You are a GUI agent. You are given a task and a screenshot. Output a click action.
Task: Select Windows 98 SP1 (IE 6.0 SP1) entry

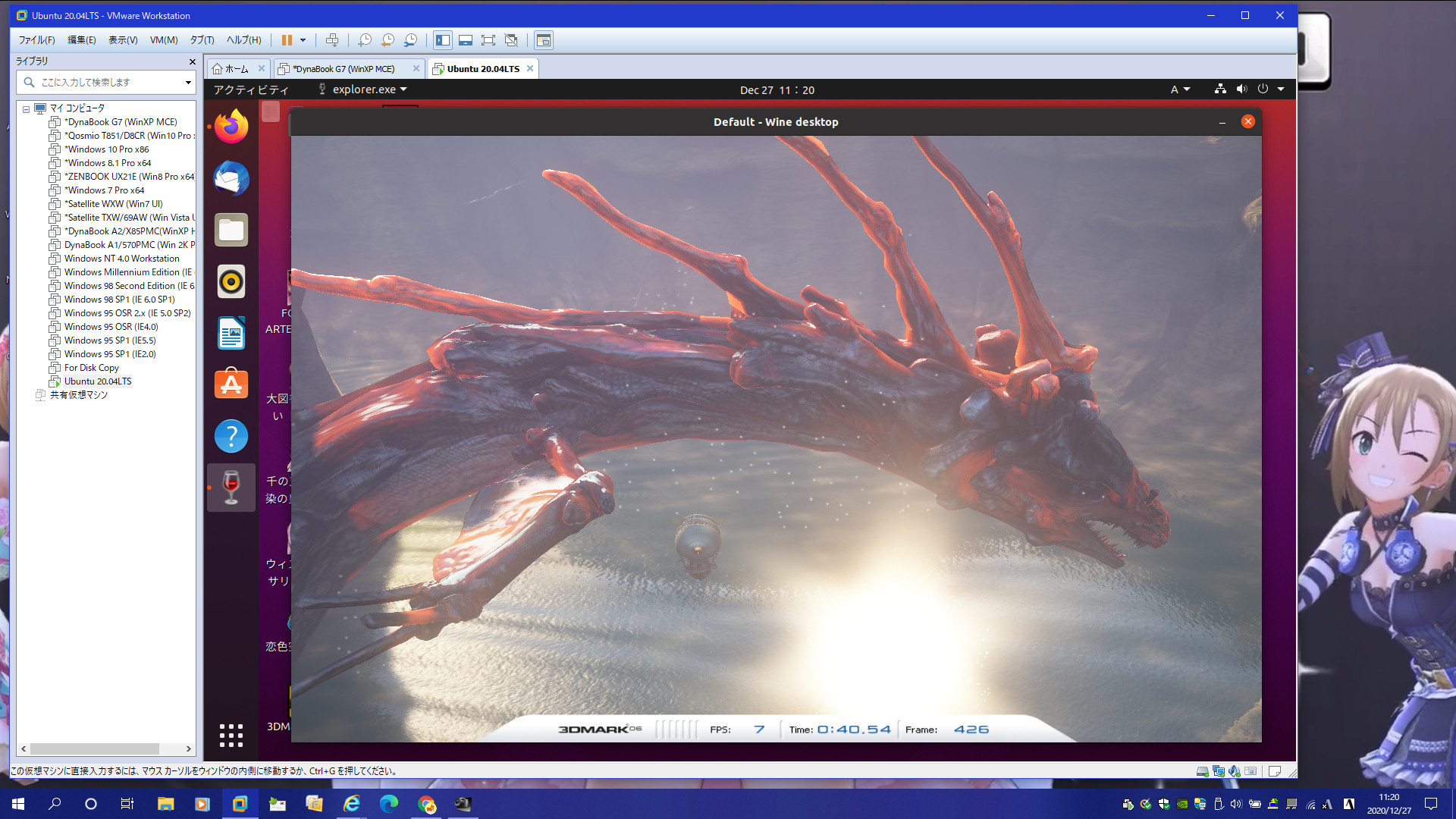[119, 300]
